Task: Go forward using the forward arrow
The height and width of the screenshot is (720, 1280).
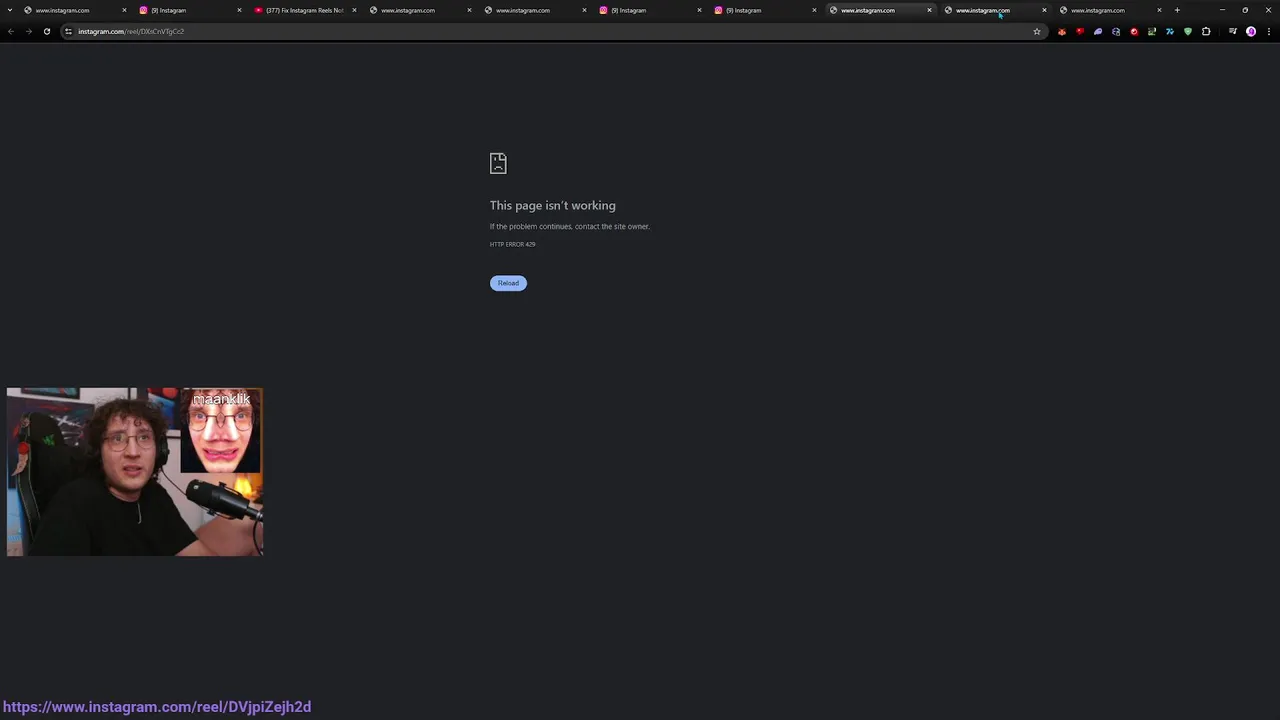Action: click(28, 31)
